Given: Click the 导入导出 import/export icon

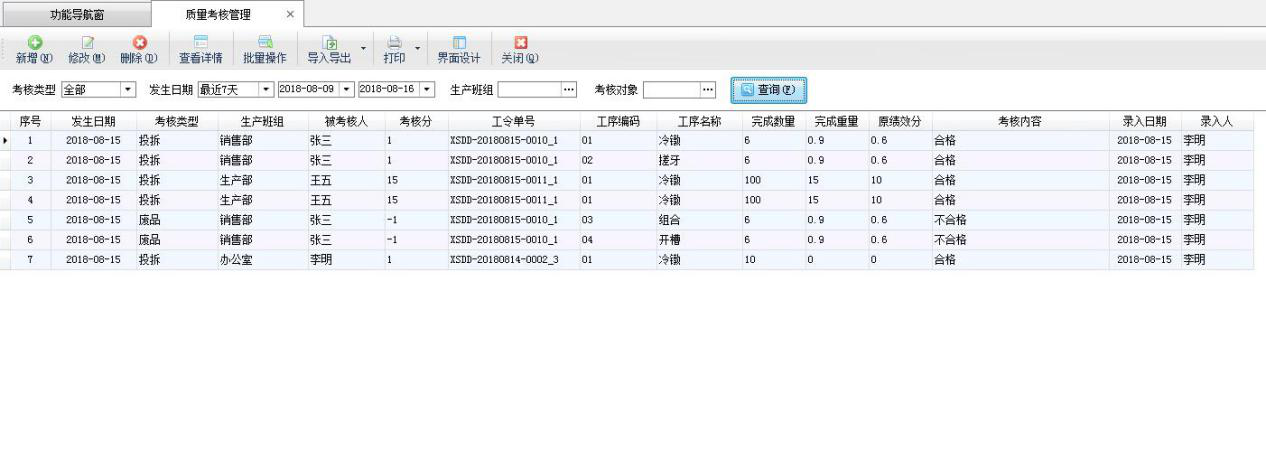Looking at the screenshot, I should coord(330,43).
